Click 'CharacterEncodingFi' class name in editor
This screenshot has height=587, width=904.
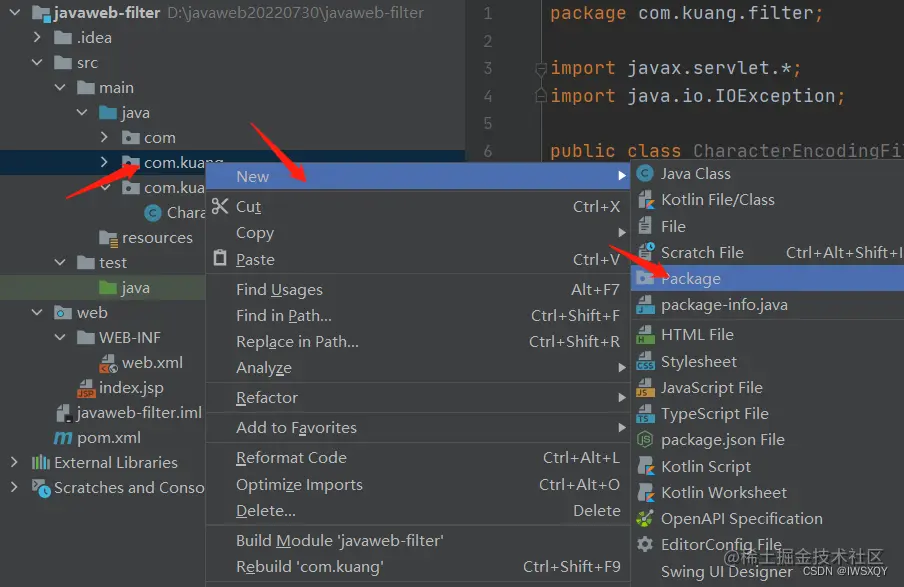pos(798,150)
